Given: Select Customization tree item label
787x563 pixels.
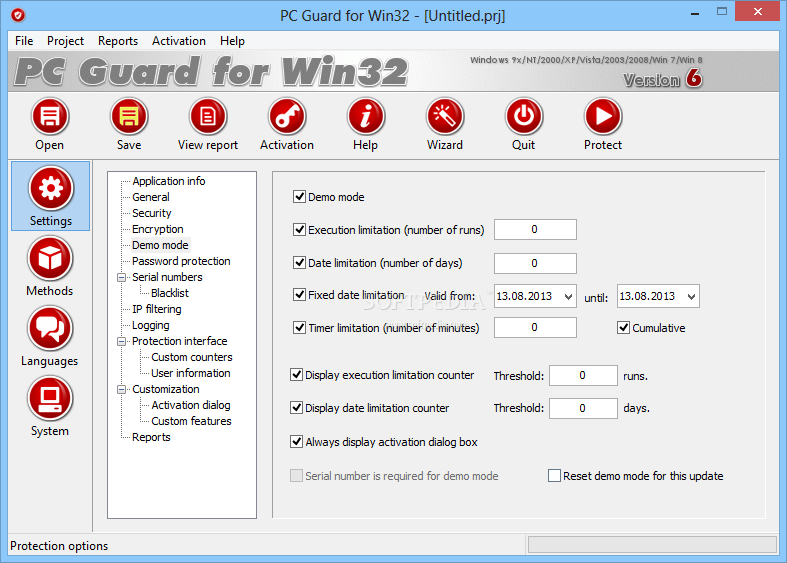Looking at the screenshot, I should (166, 389).
